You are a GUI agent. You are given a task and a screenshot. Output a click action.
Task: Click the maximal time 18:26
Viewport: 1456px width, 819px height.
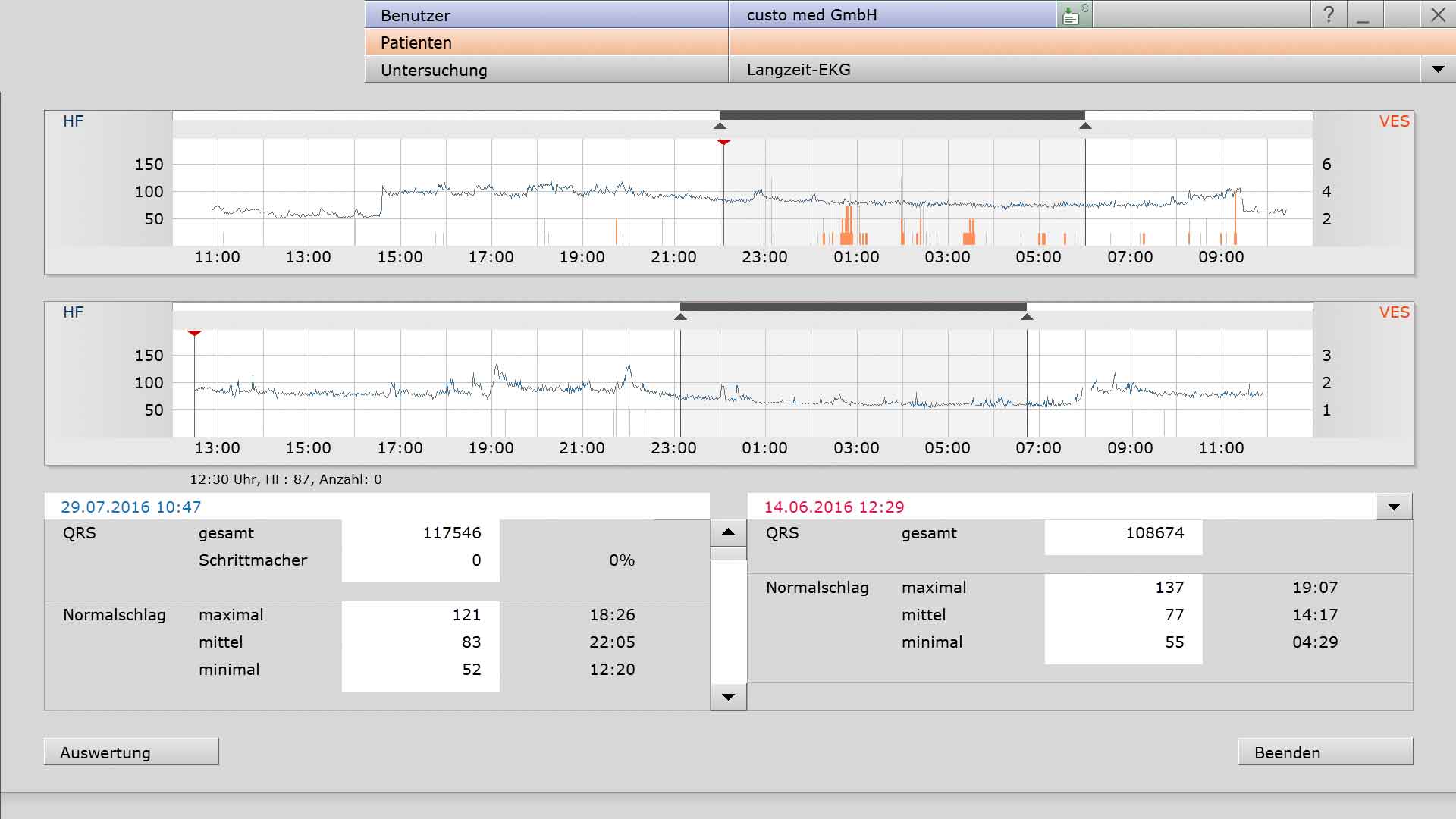[613, 615]
